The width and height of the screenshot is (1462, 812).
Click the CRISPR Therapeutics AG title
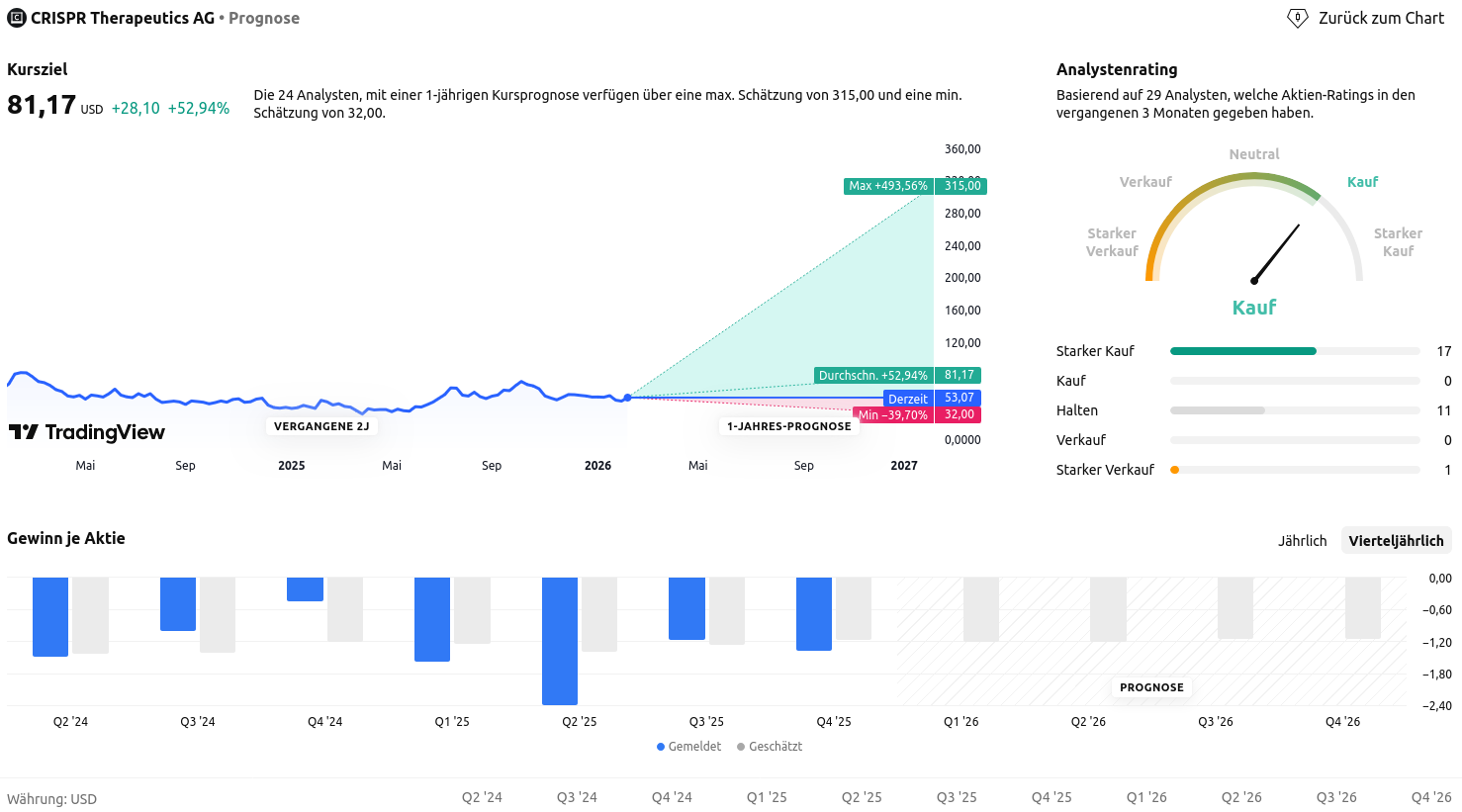pyautogui.click(x=123, y=18)
